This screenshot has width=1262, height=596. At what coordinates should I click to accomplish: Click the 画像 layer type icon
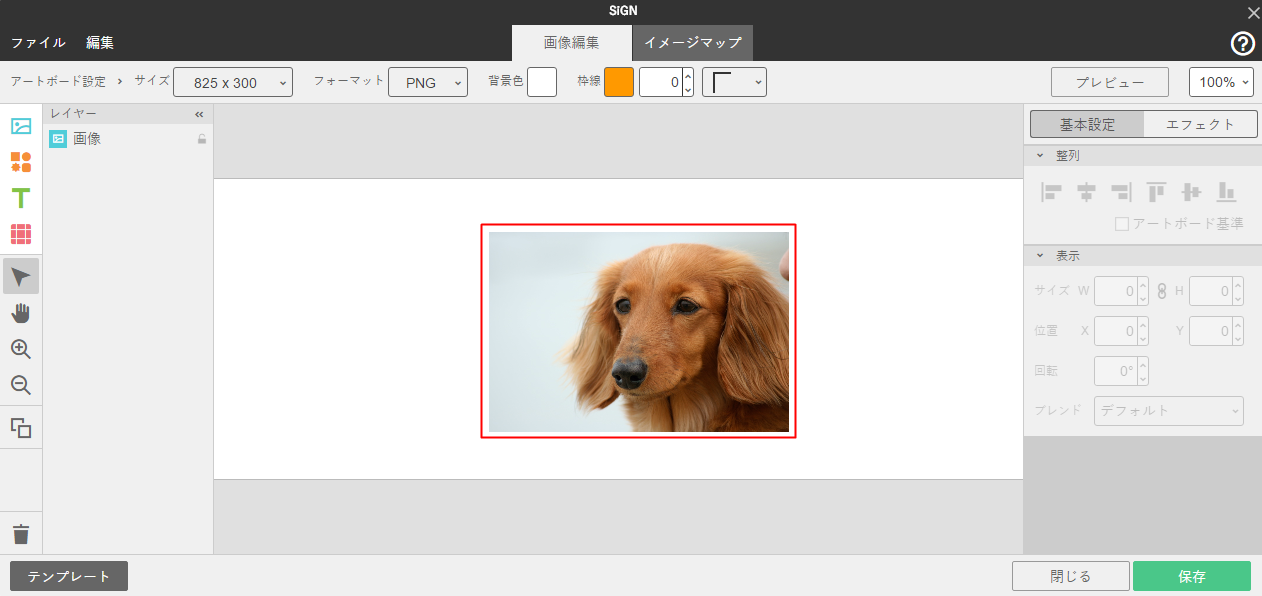click(x=58, y=139)
